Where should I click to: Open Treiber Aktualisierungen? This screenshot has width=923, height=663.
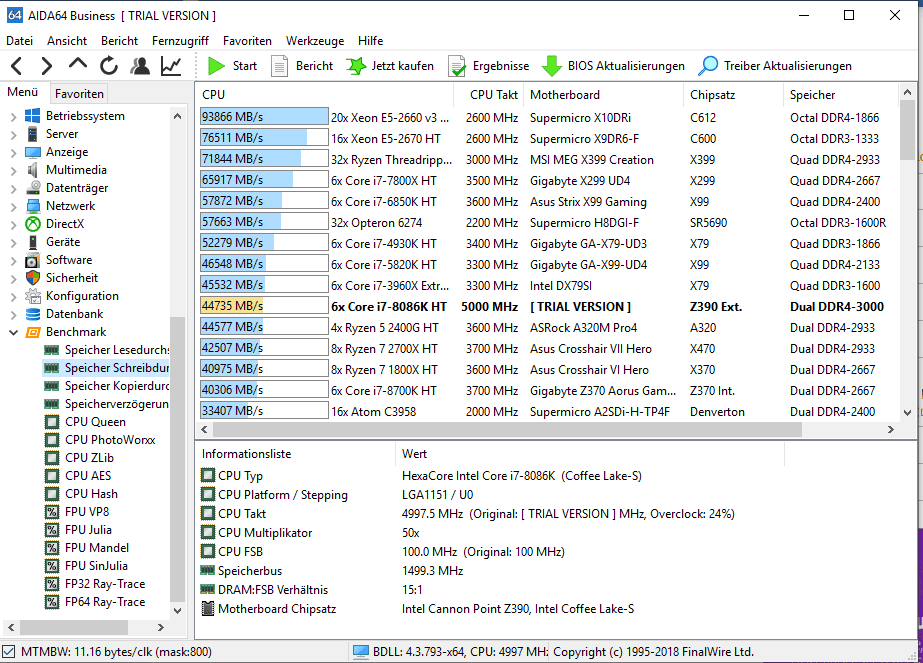pos(775,66)
